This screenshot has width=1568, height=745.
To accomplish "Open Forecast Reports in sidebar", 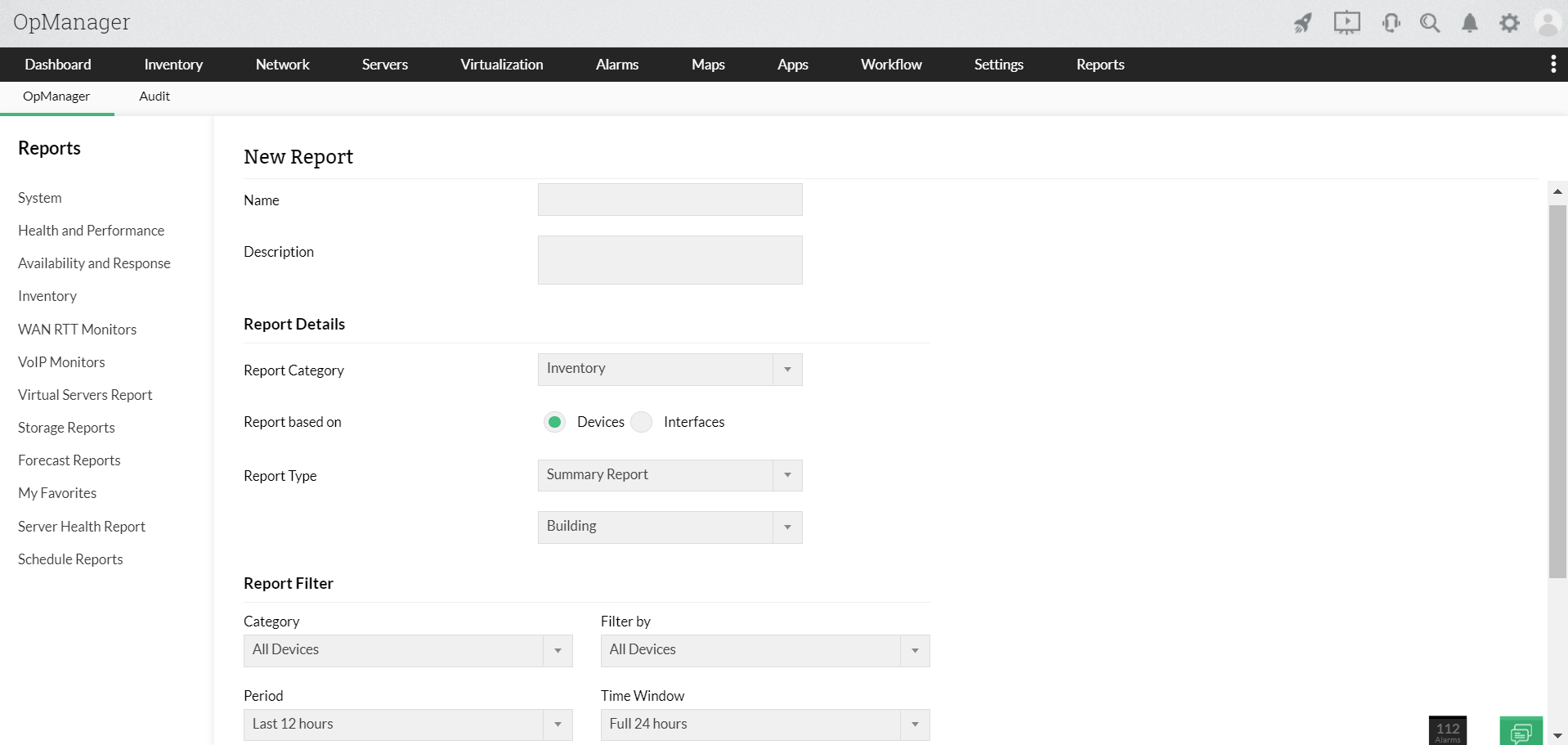I will pyautogui.click(x=69, y=460).
